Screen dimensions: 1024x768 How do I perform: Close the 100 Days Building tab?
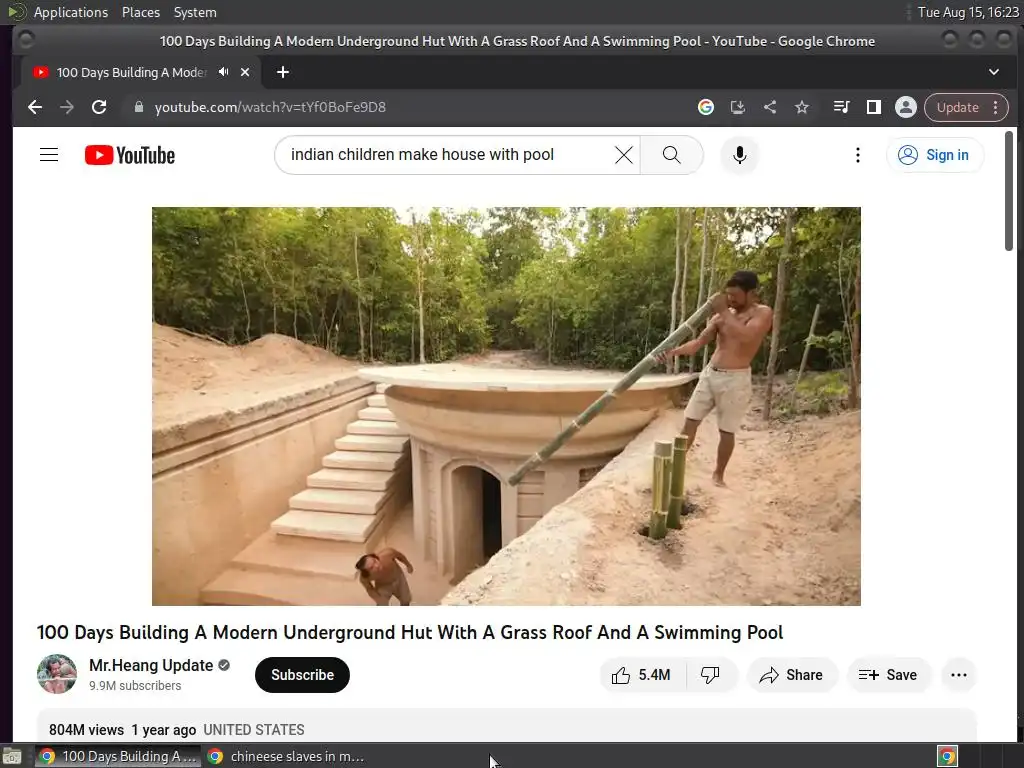245,72
